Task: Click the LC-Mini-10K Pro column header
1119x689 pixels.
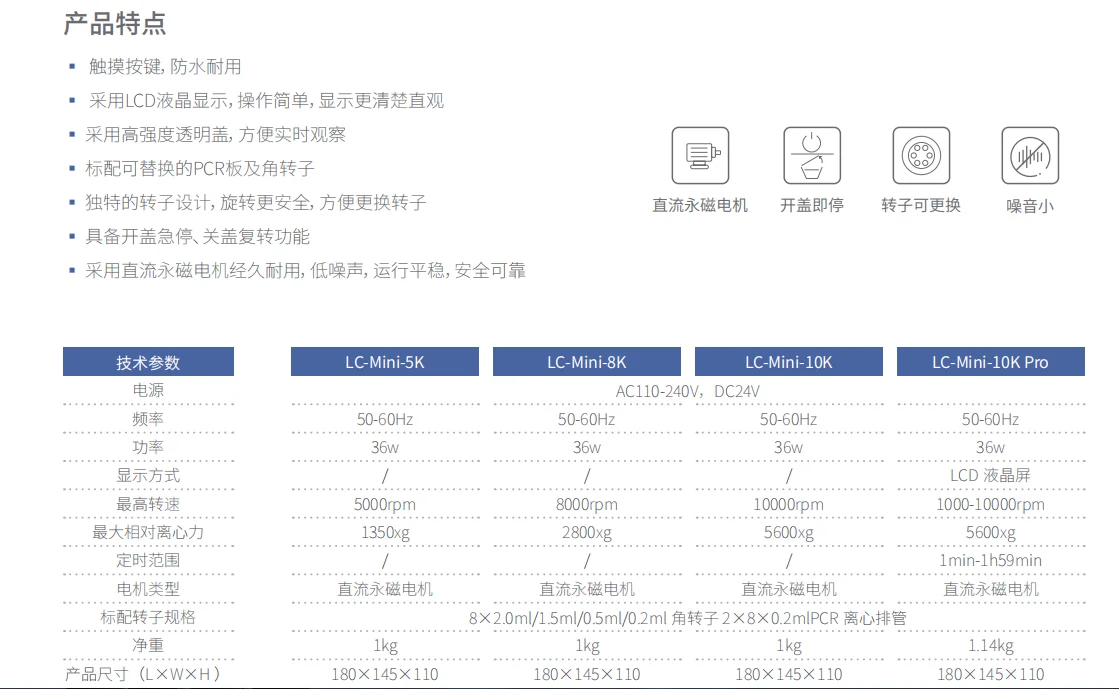Action: [991, 362]
